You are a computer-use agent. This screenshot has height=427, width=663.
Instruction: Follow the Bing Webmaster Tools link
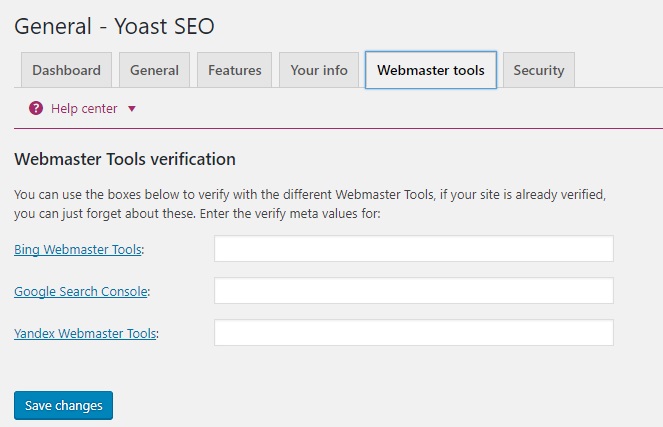click(78, 249)
